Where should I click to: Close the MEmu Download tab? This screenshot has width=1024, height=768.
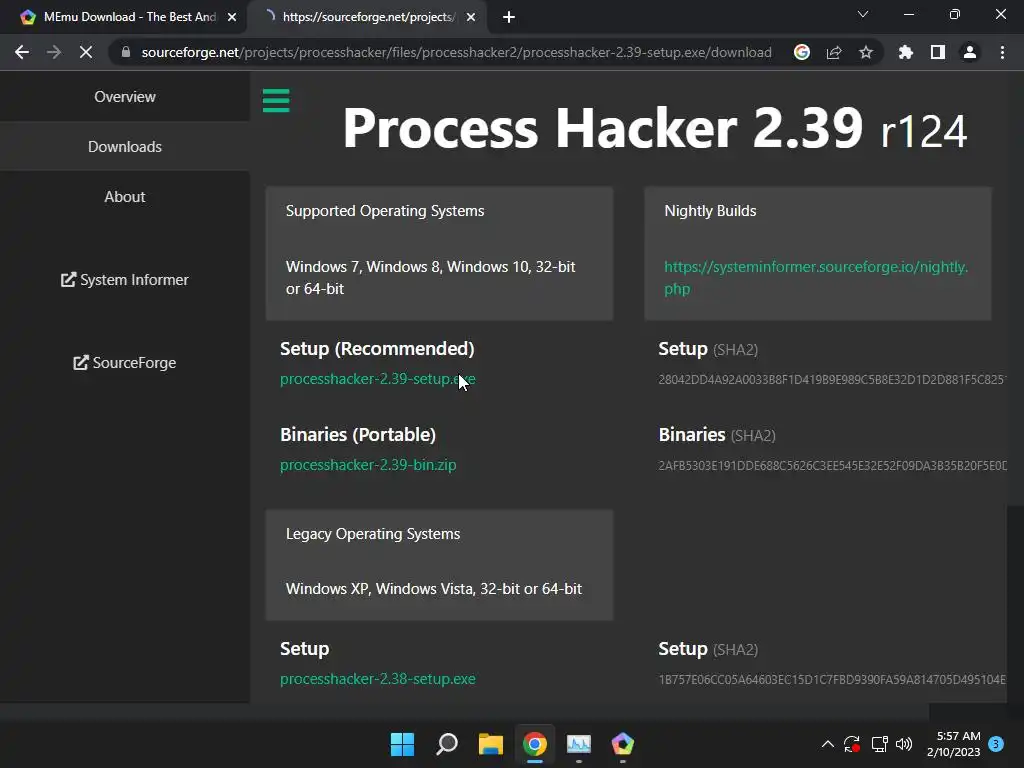[232, 17]
